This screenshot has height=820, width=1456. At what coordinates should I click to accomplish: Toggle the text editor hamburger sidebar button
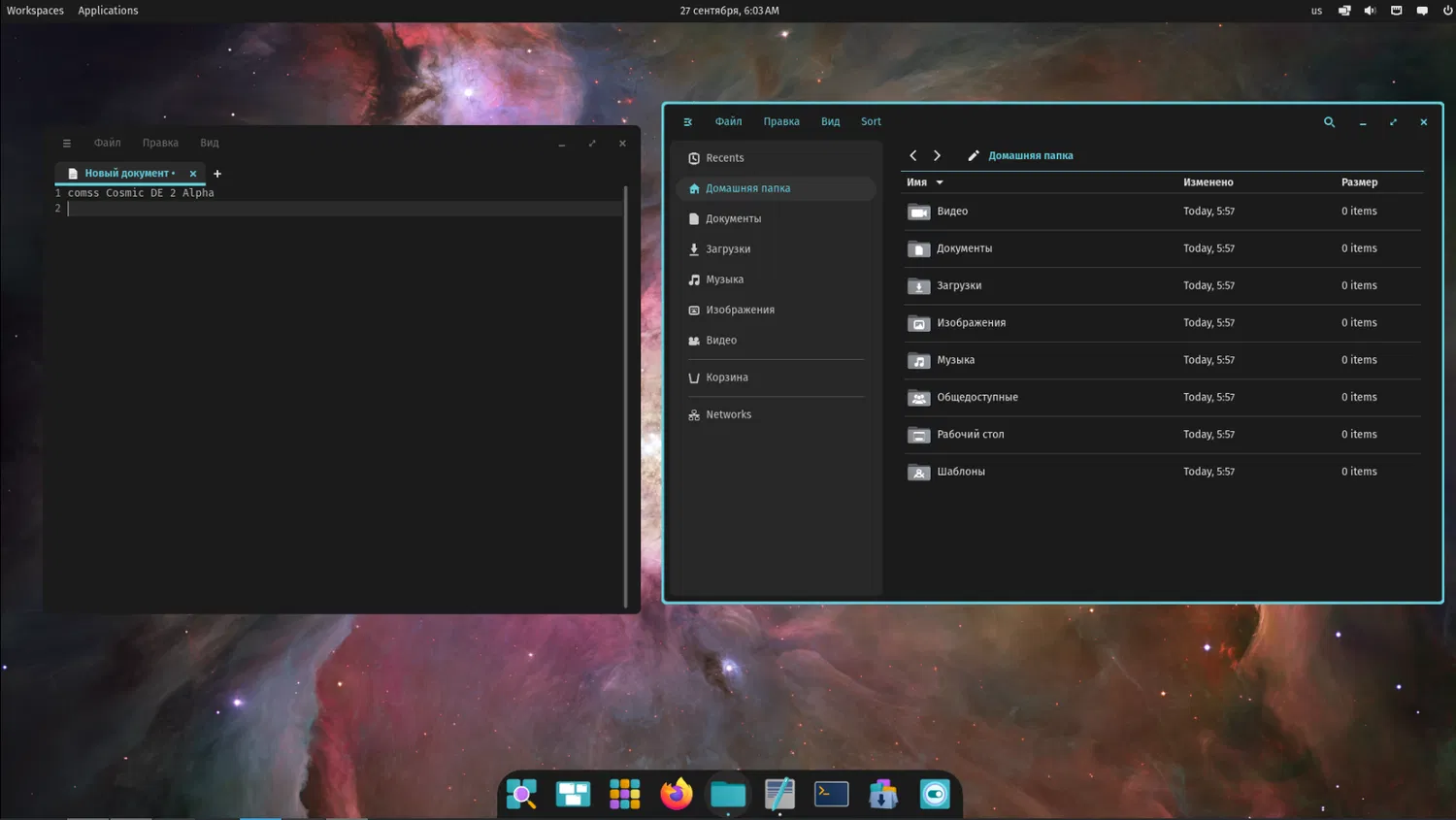coord(67,143)
